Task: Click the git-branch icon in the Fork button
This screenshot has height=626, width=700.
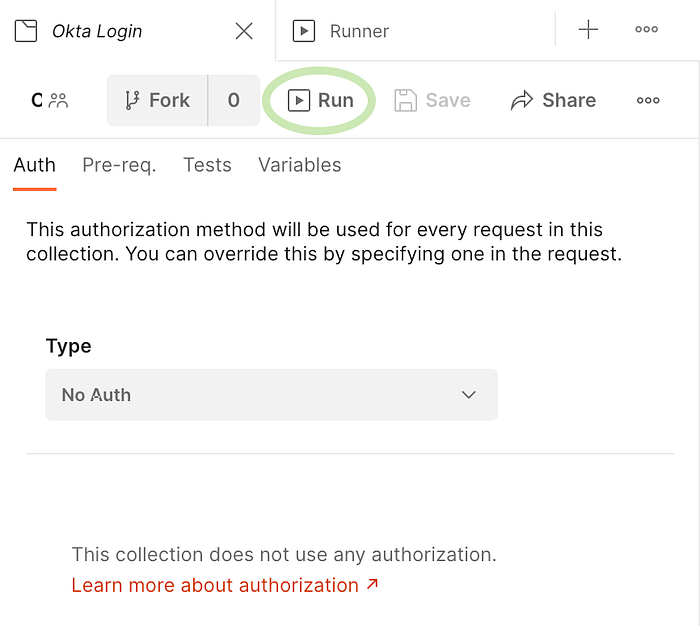Action: pos(132,100)
